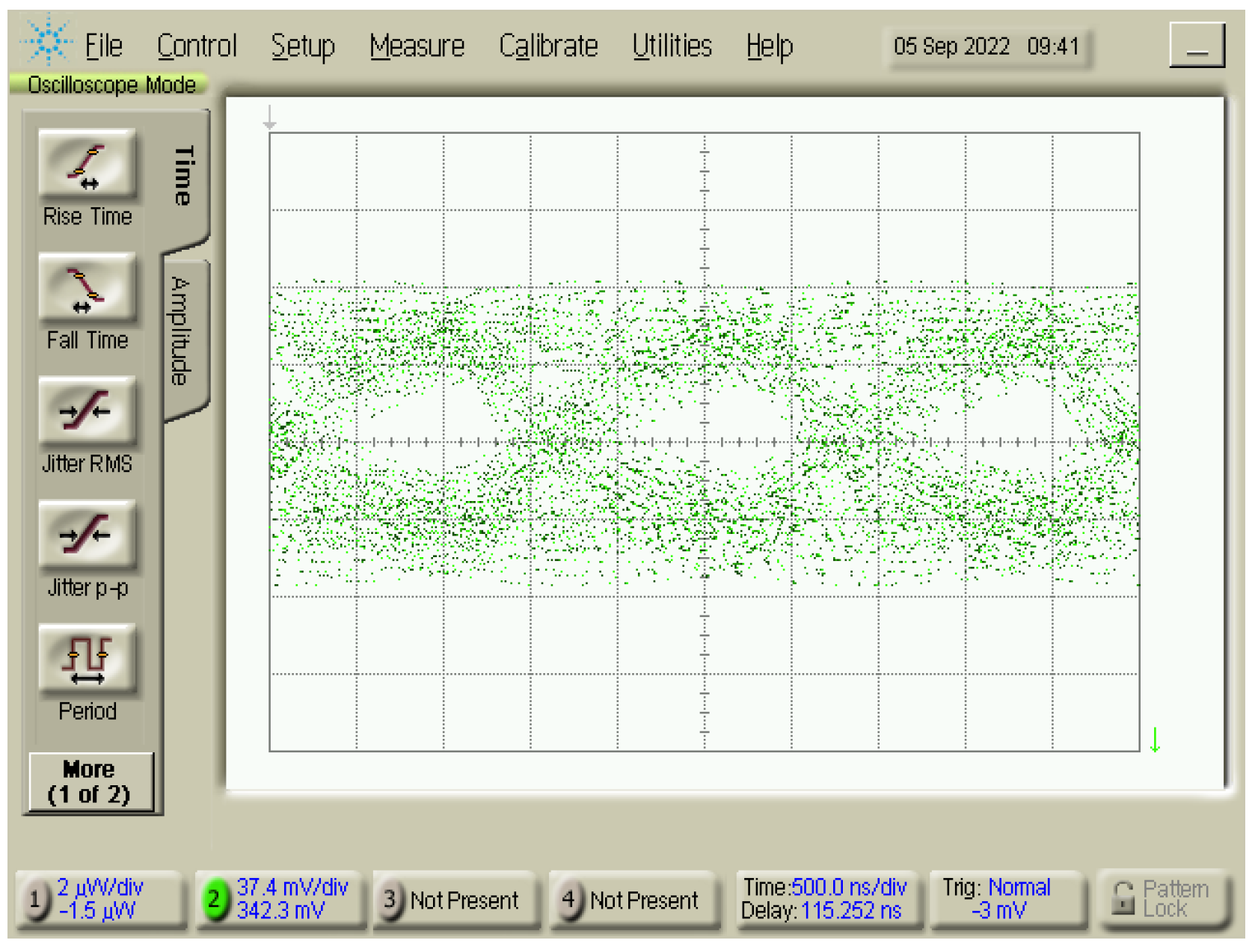The image size is (1255, 952).
Task: Open channel 2 scale 37.4 mV/div settings
Action: coord(292,887)
